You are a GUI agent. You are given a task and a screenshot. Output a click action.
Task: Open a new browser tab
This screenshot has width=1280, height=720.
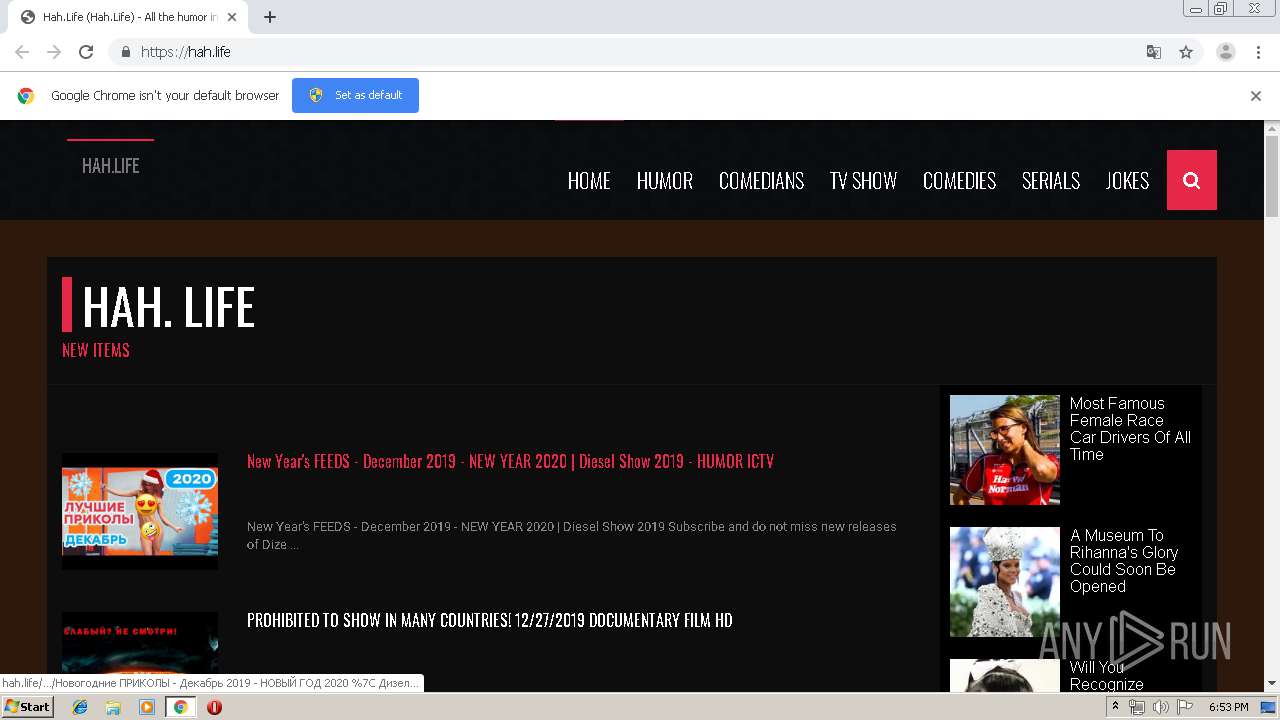[x=270, y=17]
